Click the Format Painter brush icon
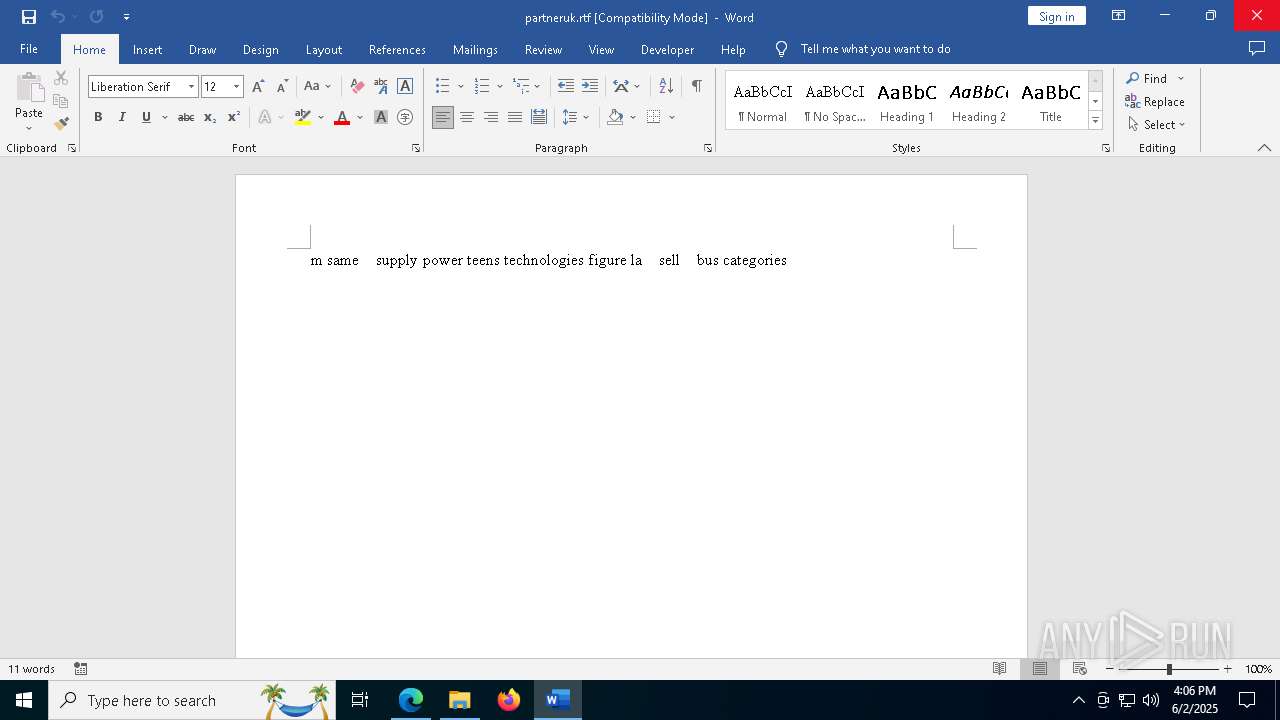 pos(61,124)
